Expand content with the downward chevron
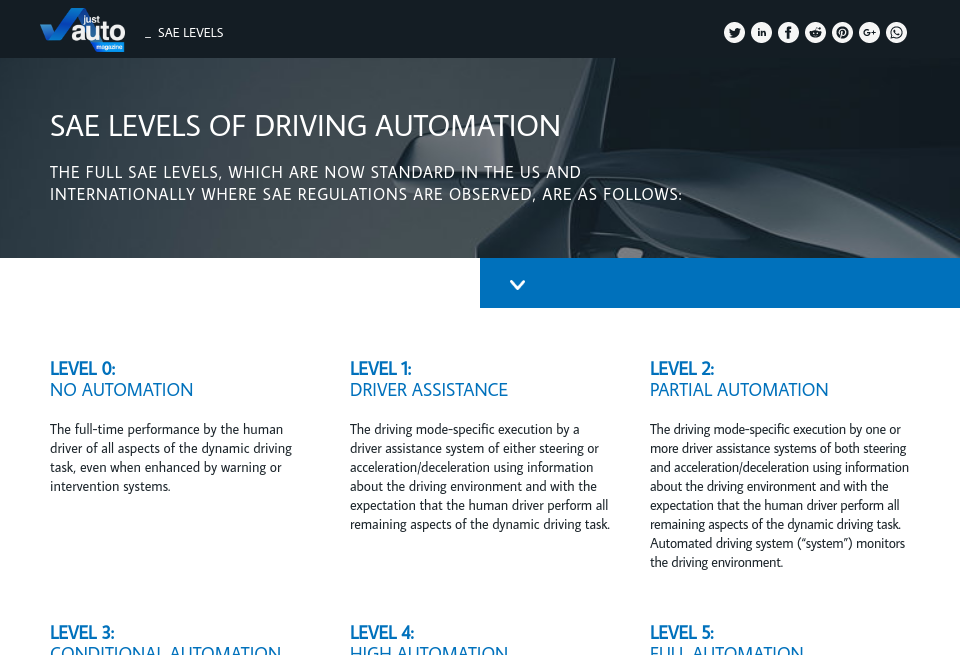Screen dimensions: 960x655 (x=517, y=283)
